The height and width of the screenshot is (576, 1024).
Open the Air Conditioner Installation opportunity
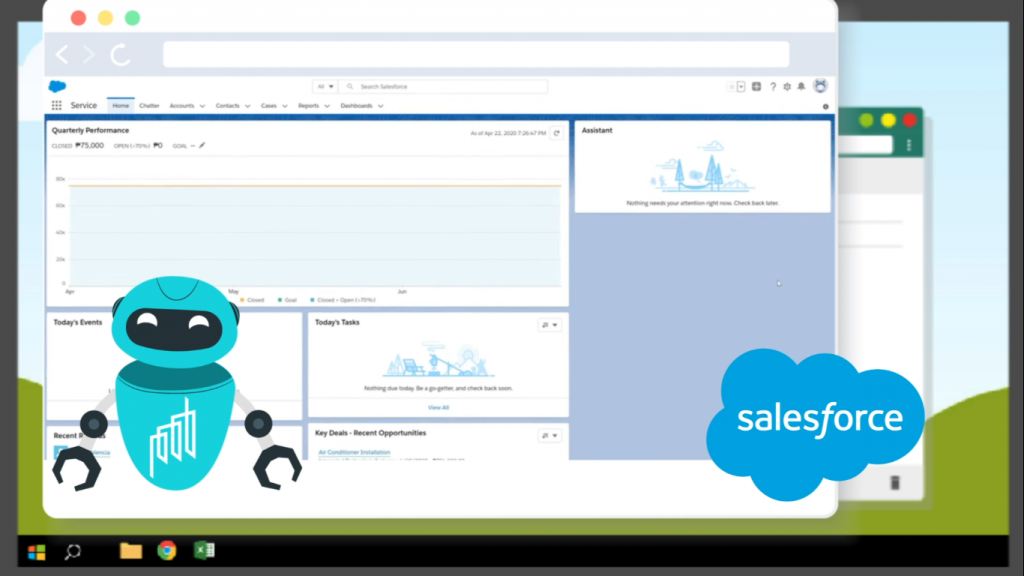[x=354, y=452]
